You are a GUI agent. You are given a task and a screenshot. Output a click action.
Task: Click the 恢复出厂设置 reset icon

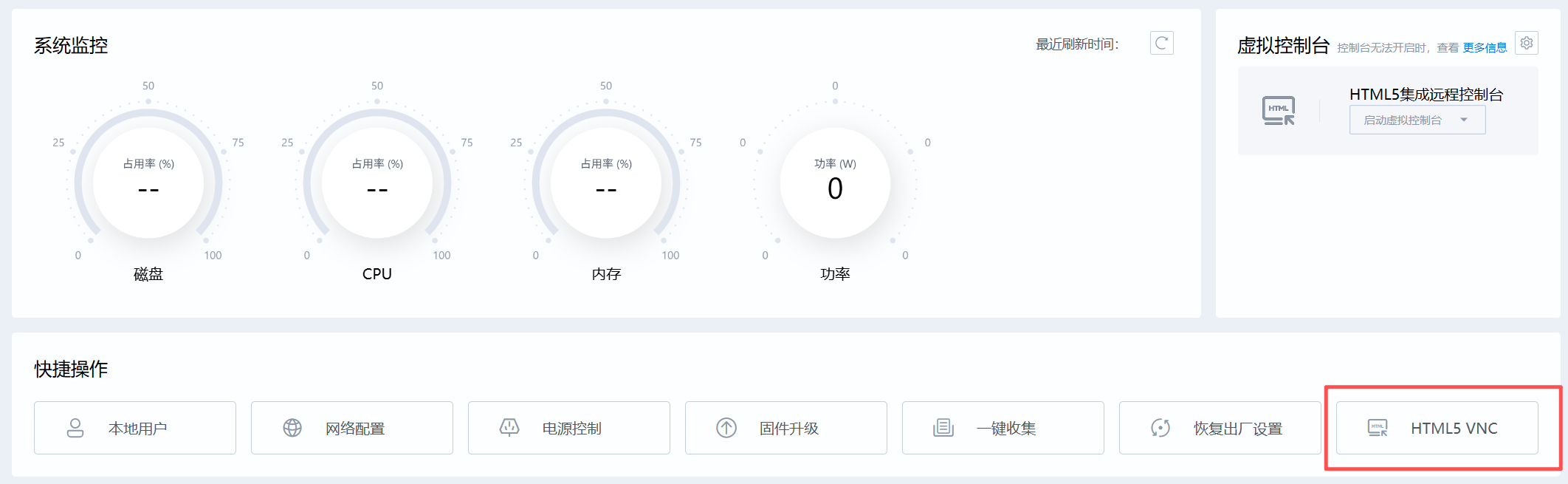(x=1160, y=428)
